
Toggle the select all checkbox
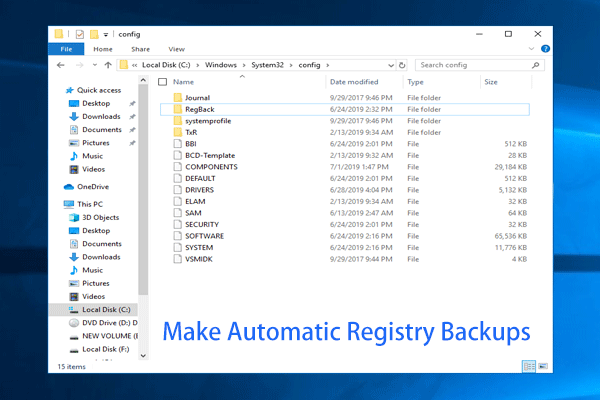point(163,82)
